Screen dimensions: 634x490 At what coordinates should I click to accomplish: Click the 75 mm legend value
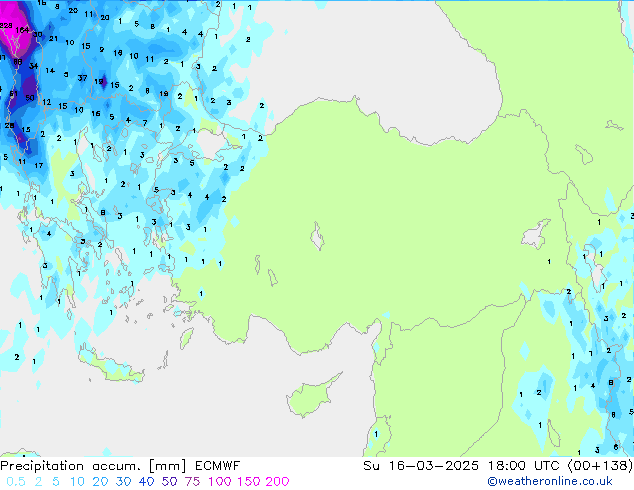(x=192, y=482)
